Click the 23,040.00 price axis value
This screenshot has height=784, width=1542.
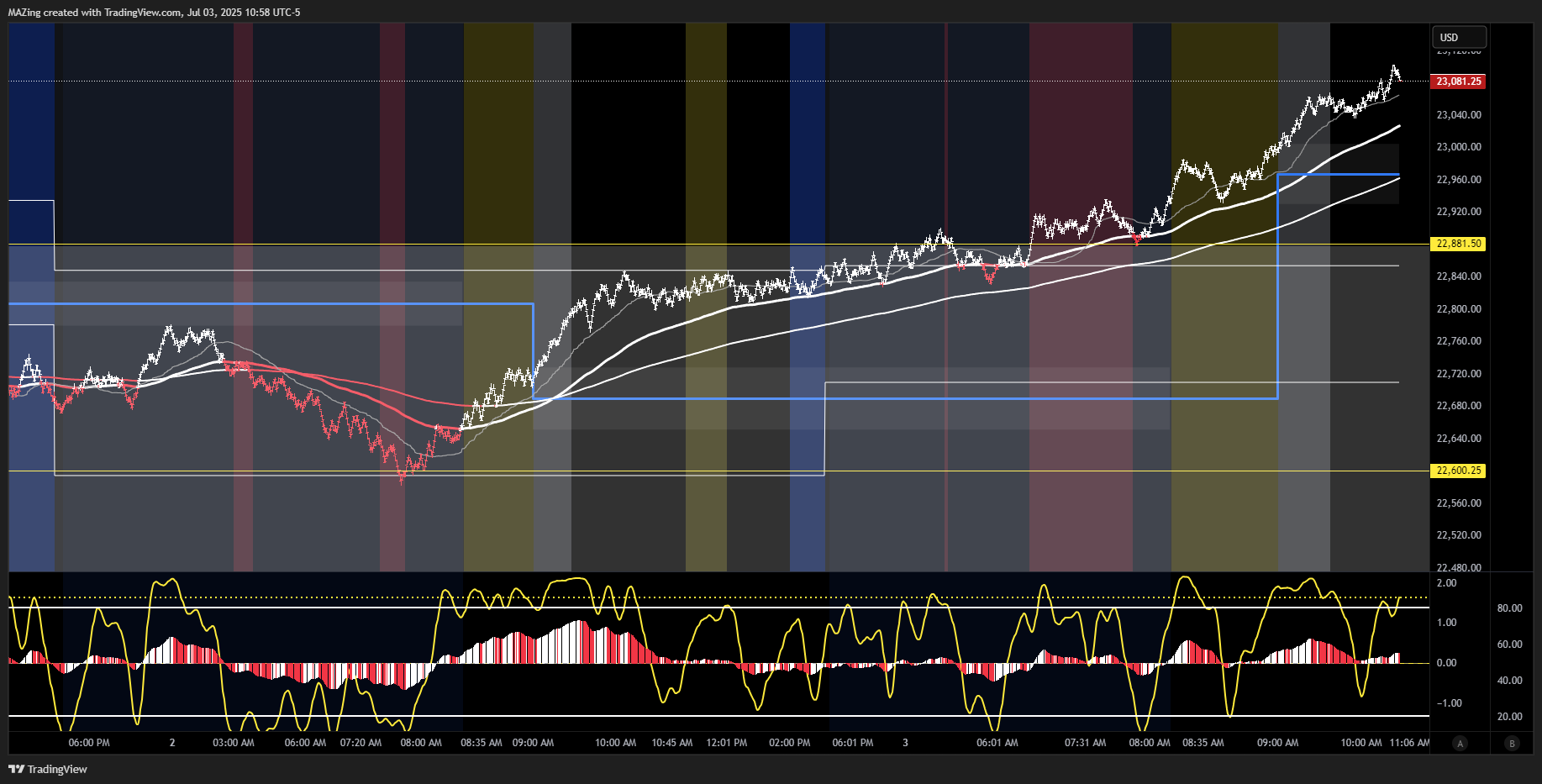coord(1459,115)
